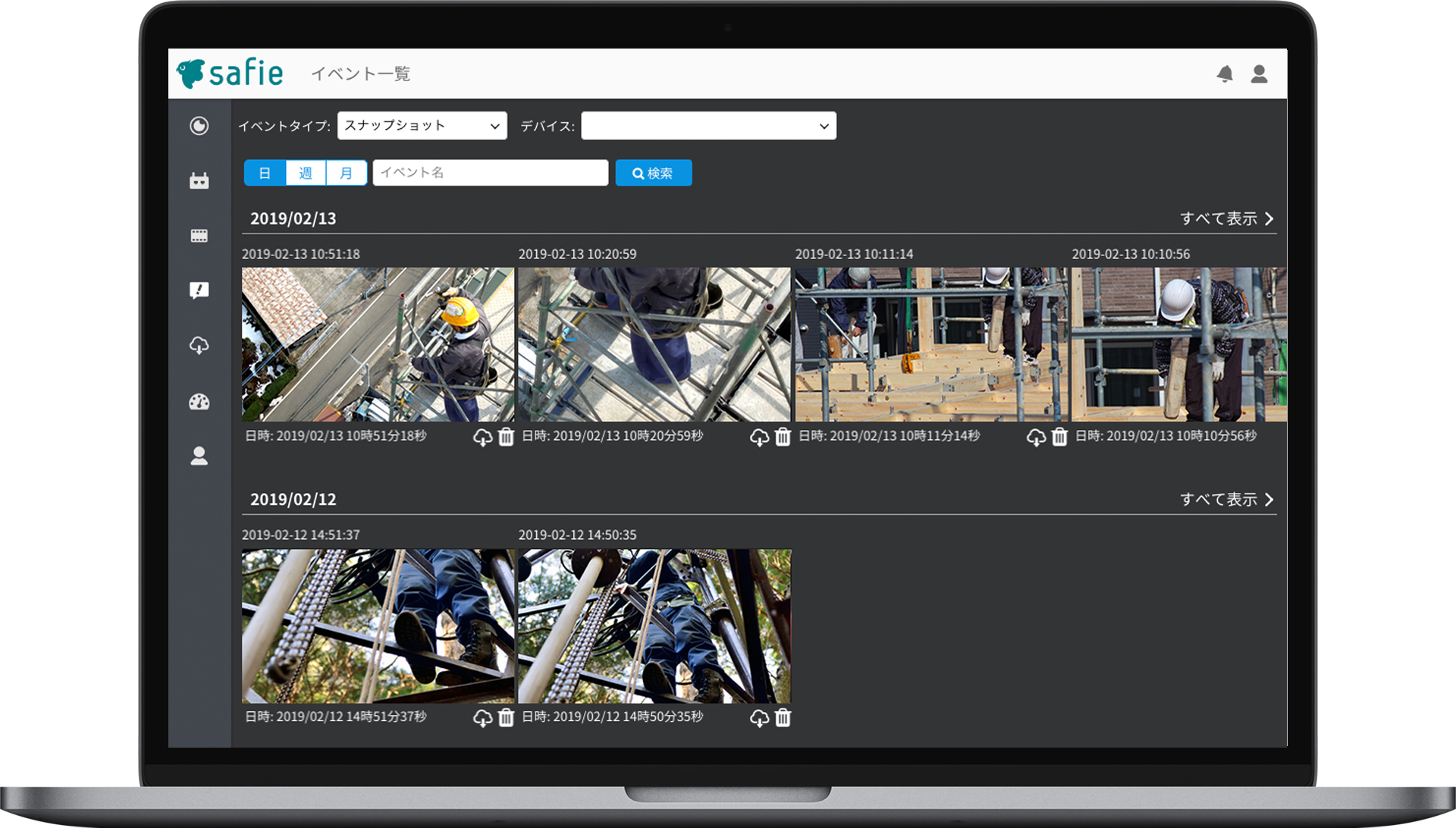This screenshot has width=1456, height=828.
Task: Click the 検索 search button
Action: point(653,173)
